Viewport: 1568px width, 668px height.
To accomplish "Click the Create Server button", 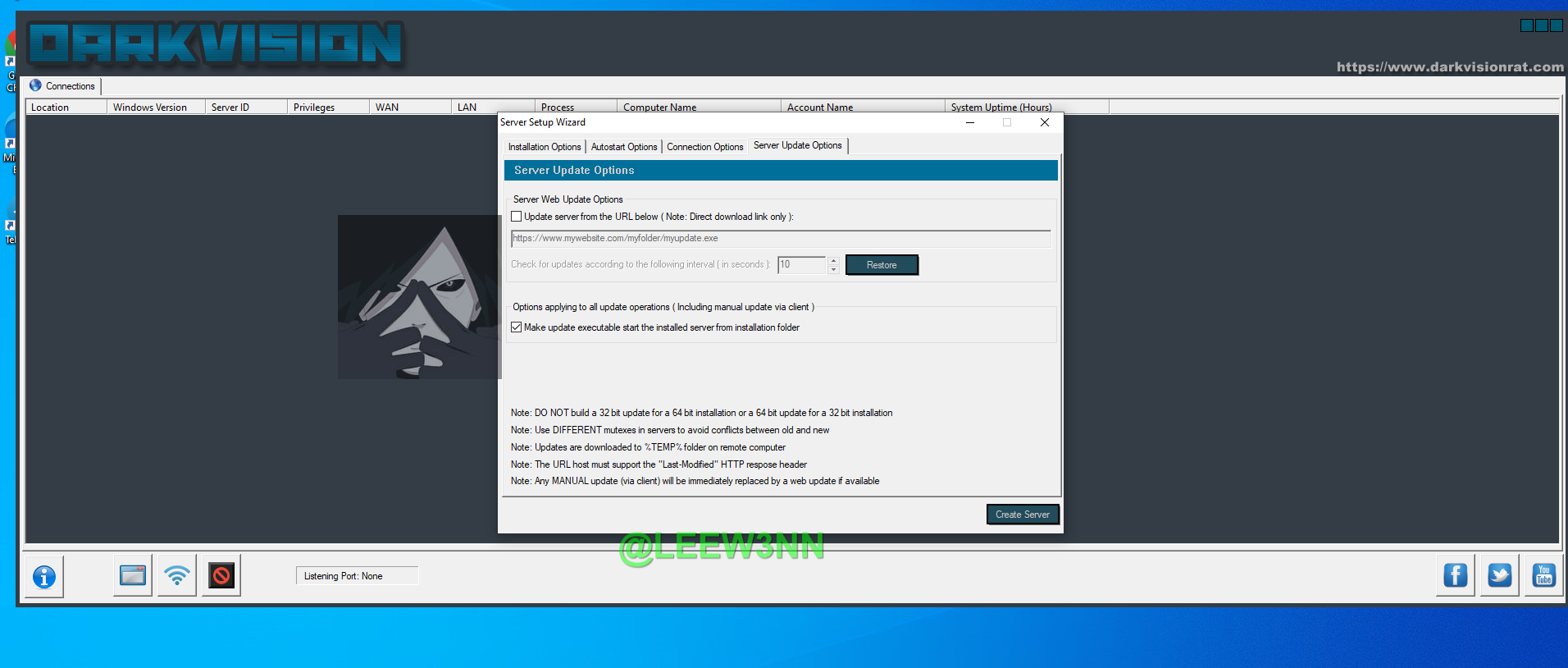I will [1022, 515].
